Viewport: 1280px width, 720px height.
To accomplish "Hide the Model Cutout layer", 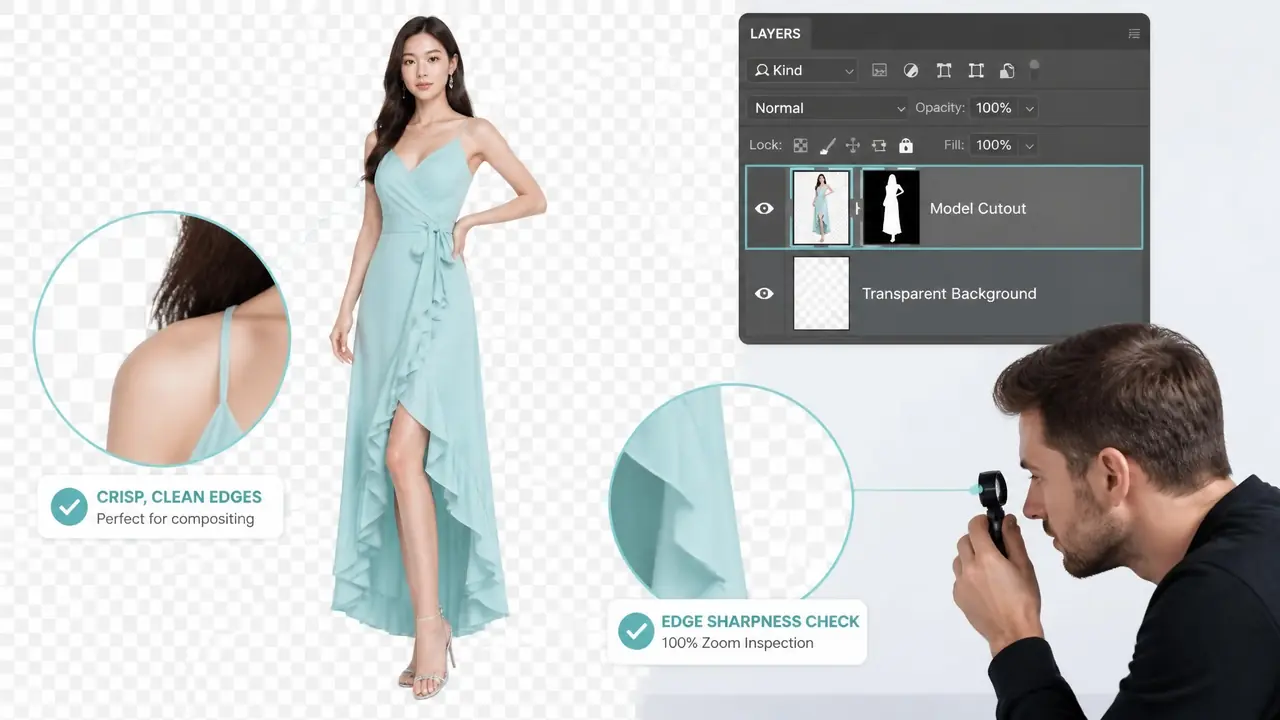I will [x=764, y=208].
